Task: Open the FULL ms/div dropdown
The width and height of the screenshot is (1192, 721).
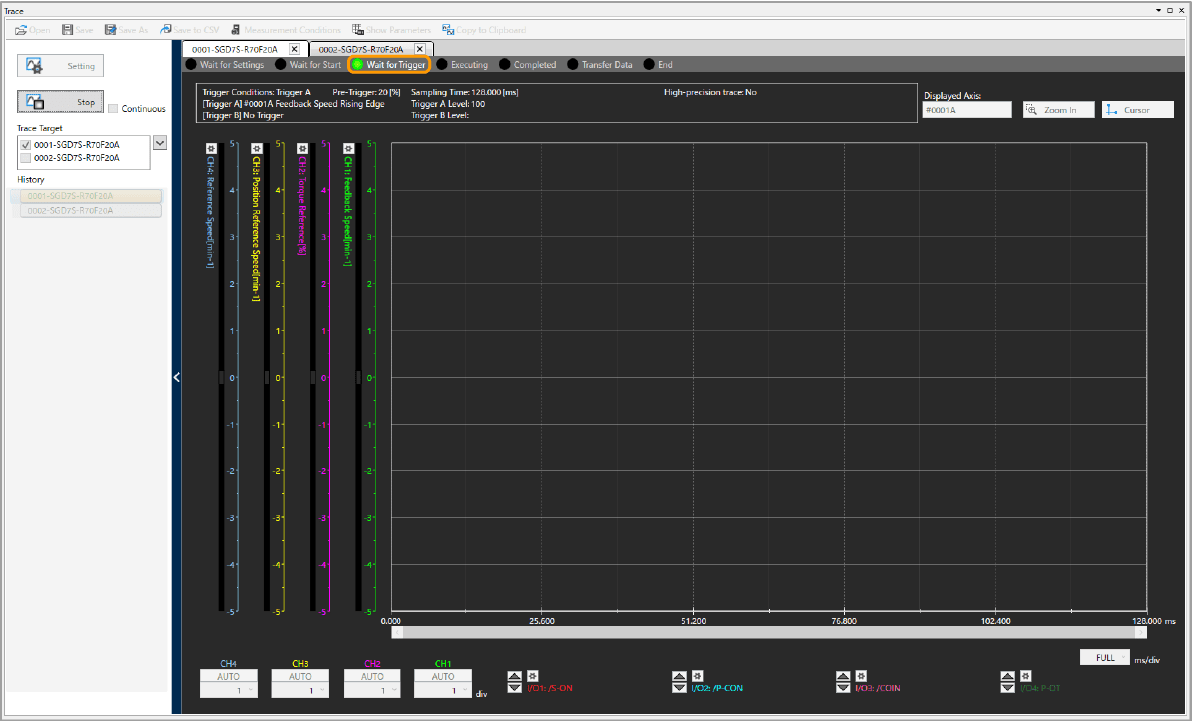Action: pos(1105,658)
